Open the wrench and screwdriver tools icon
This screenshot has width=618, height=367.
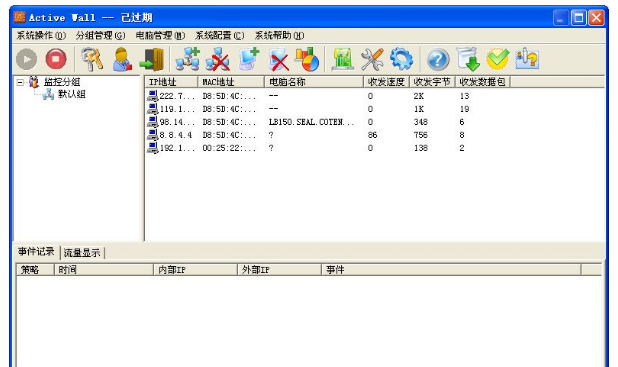372,59
